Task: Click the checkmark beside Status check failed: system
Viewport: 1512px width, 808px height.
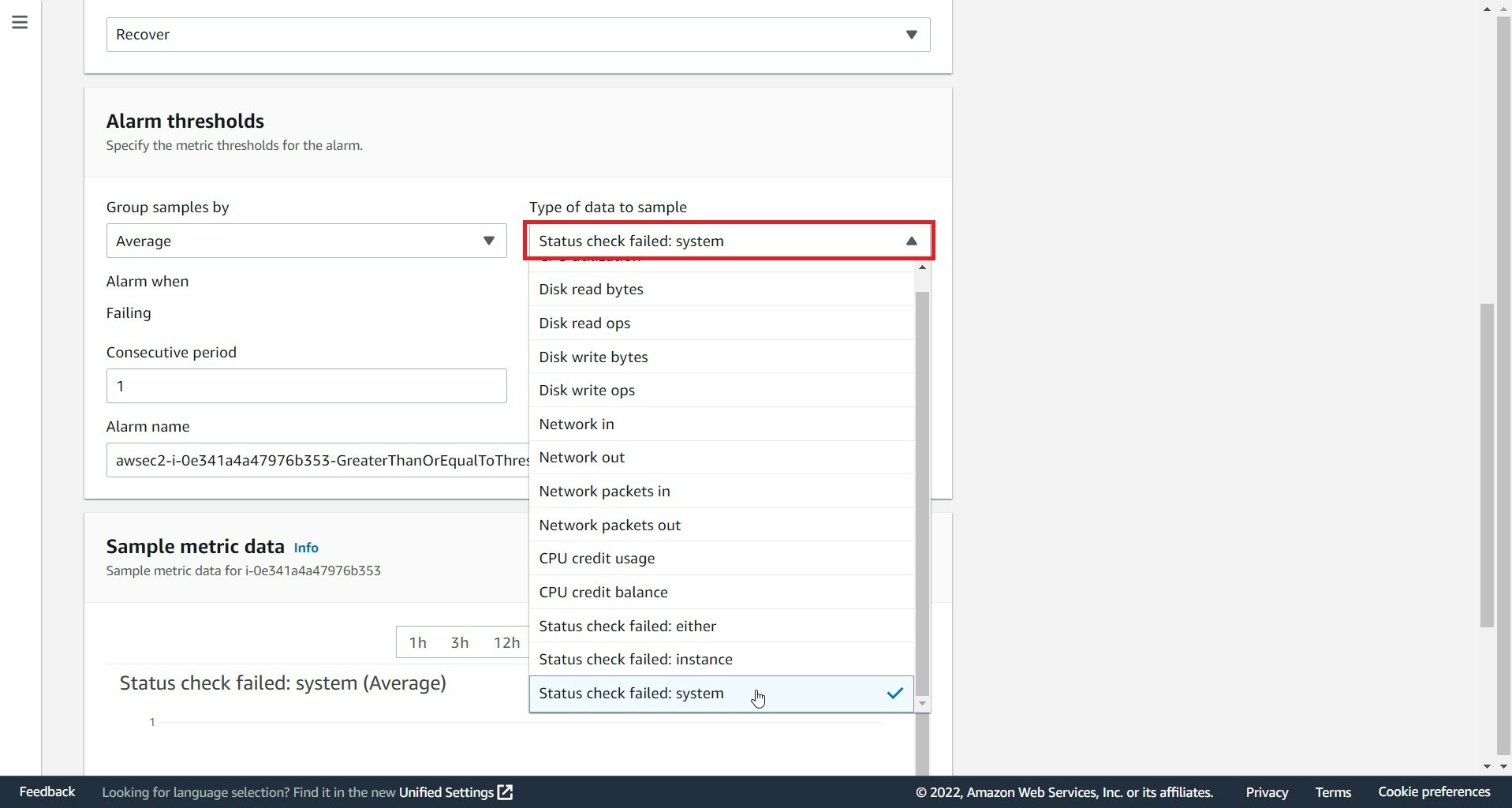Action: click(x=894, y=694)
